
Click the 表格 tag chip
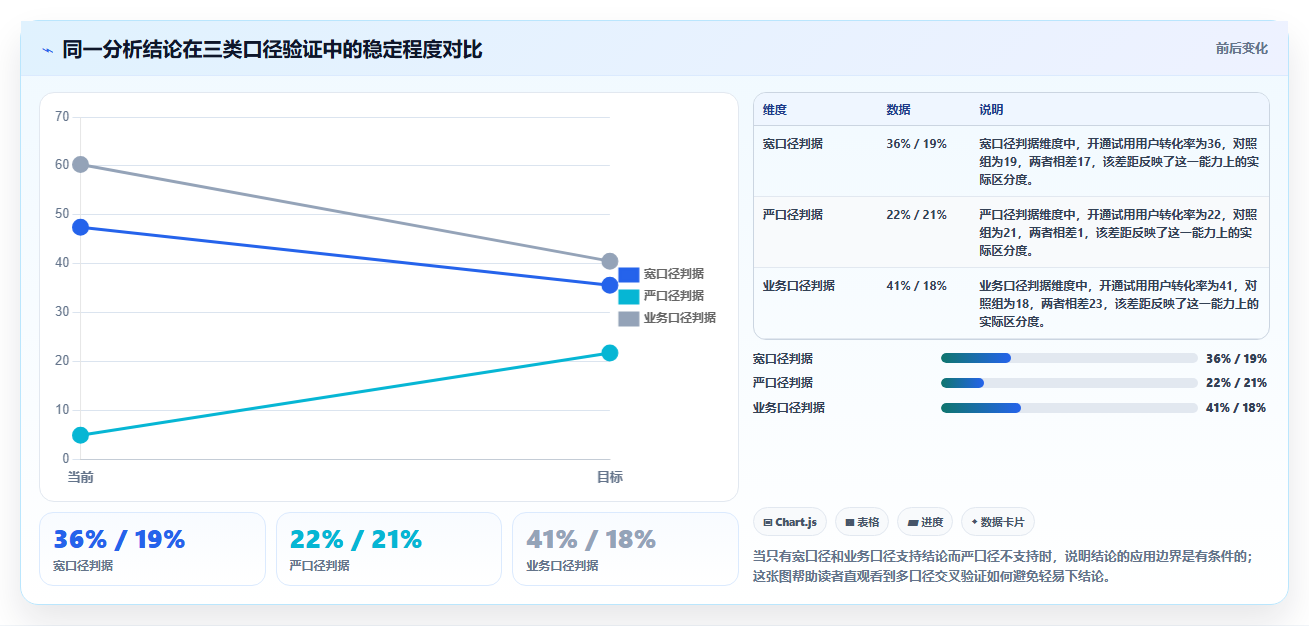[x=862, y=522]
